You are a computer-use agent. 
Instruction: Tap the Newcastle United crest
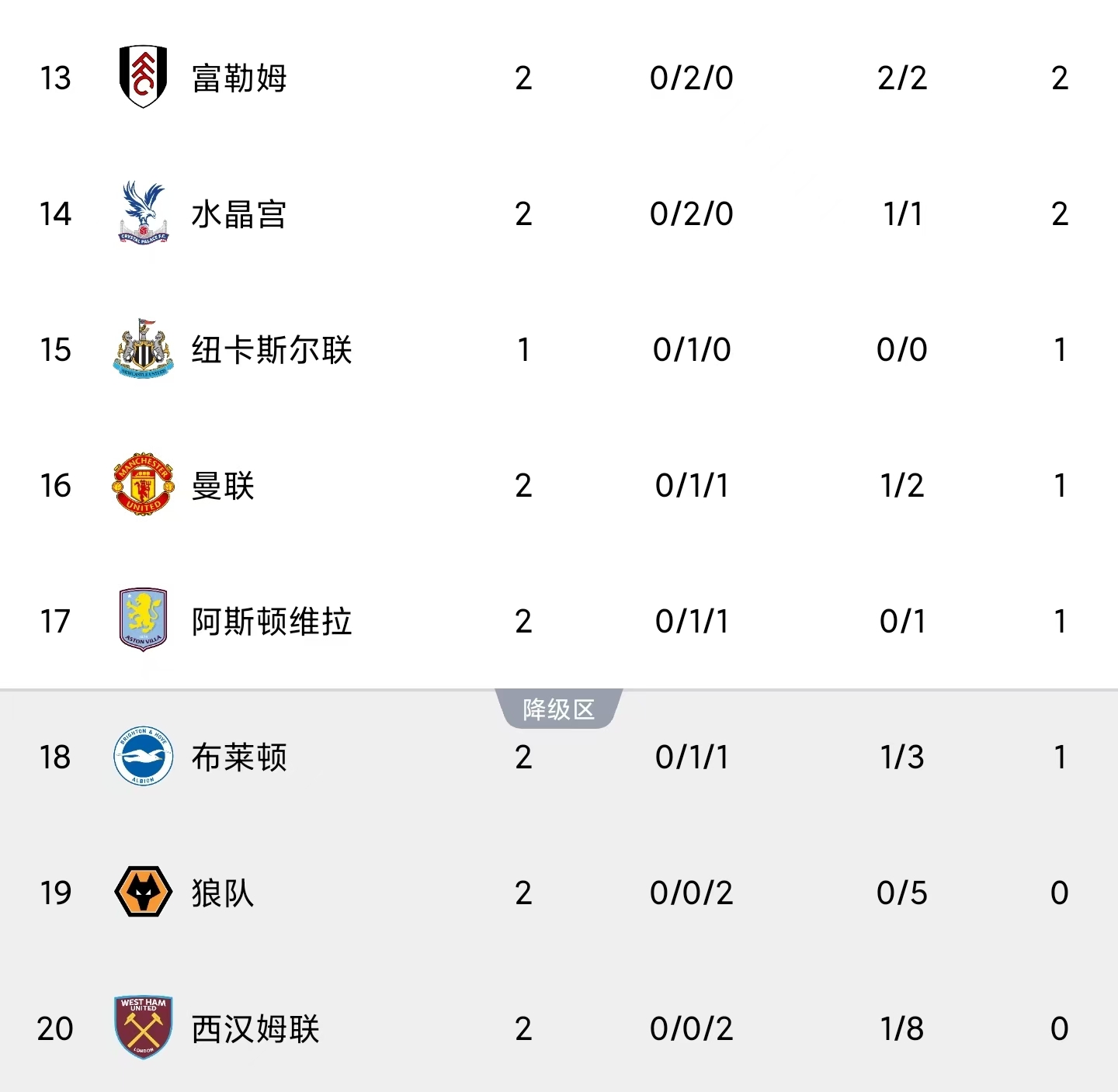click(x=143, y=348)
